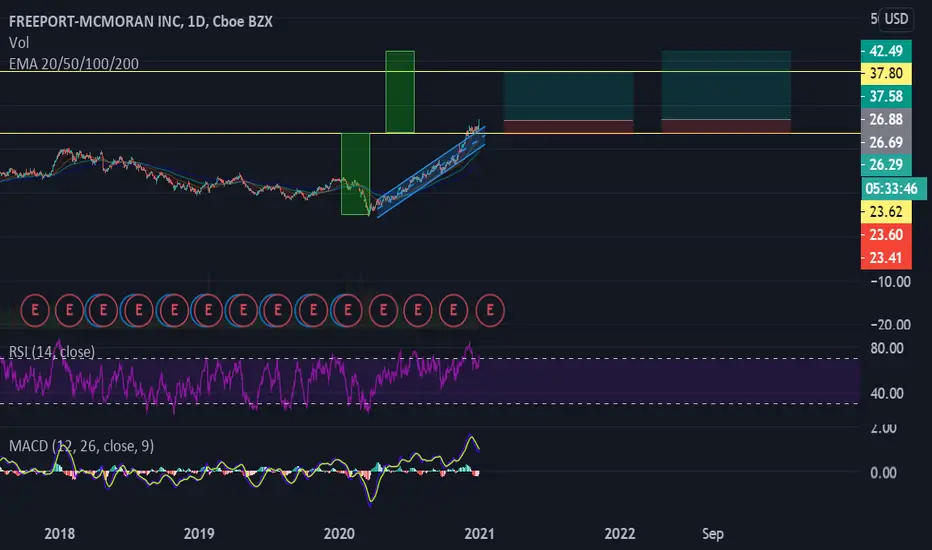The image size is (932, 550).
Task: Click the earnings E marker above 2020
Action: [x=348, y=310]
